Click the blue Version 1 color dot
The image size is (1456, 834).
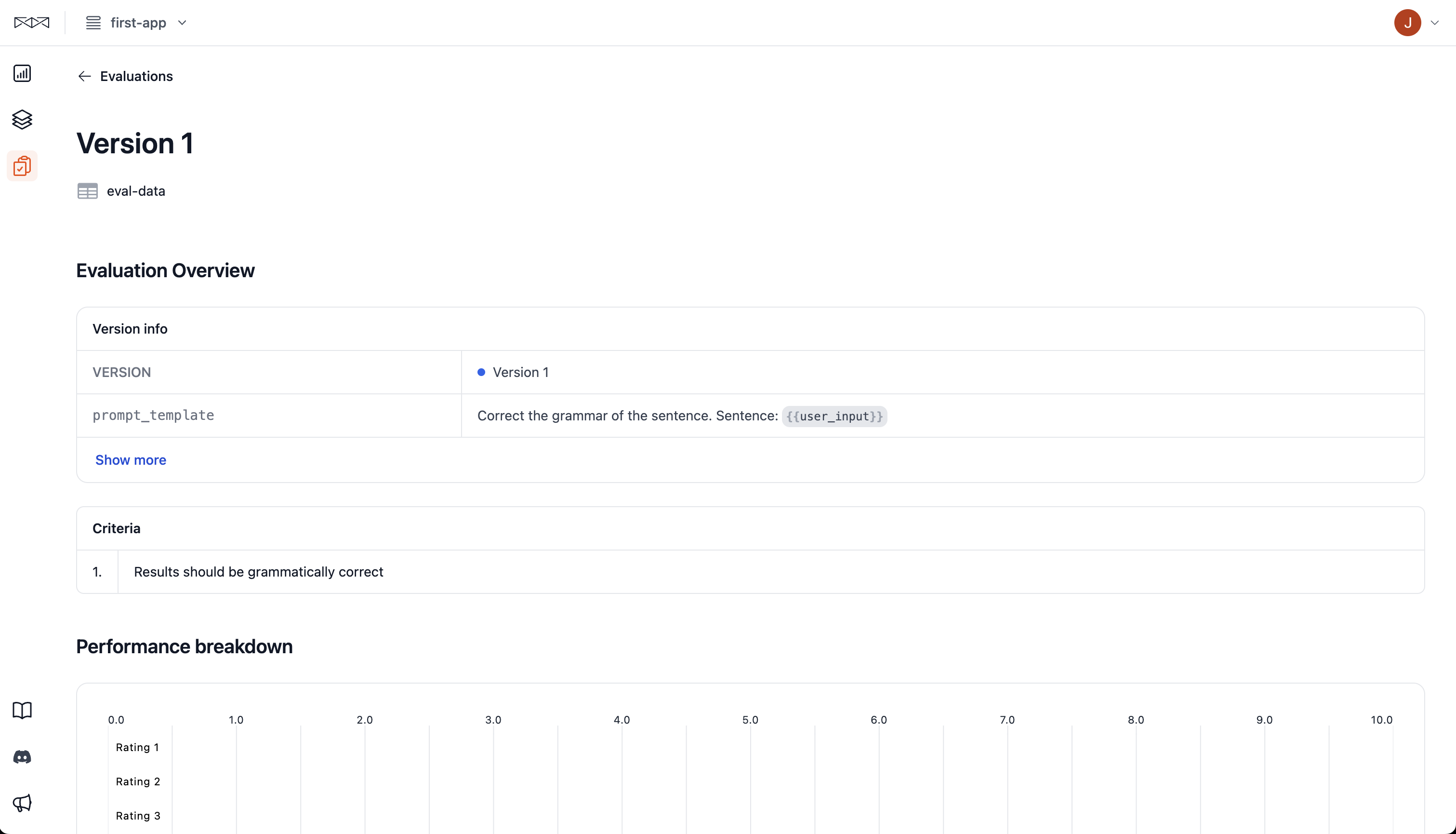point(481,372)
